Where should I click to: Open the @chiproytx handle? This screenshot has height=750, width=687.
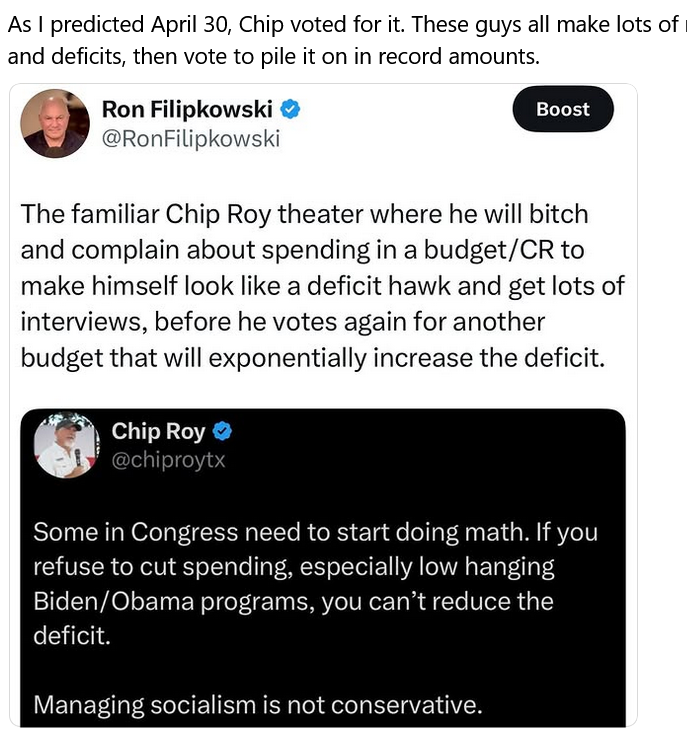tap(168, 461)
